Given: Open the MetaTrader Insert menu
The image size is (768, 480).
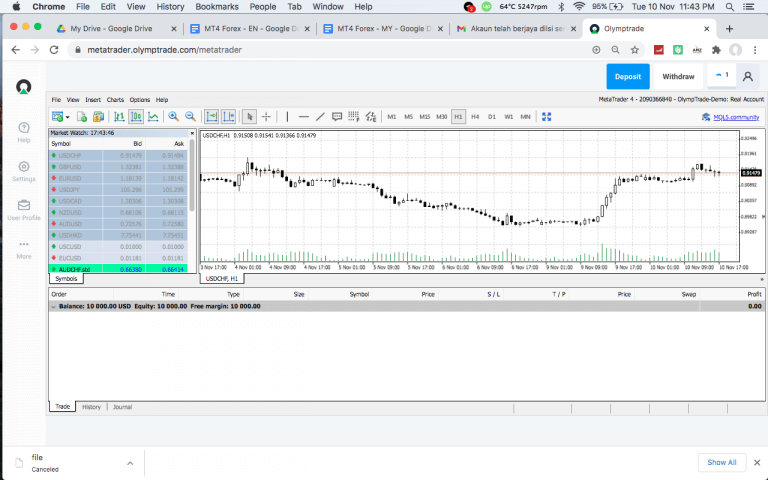Looking at the screenshot, I should pos(93,99).
